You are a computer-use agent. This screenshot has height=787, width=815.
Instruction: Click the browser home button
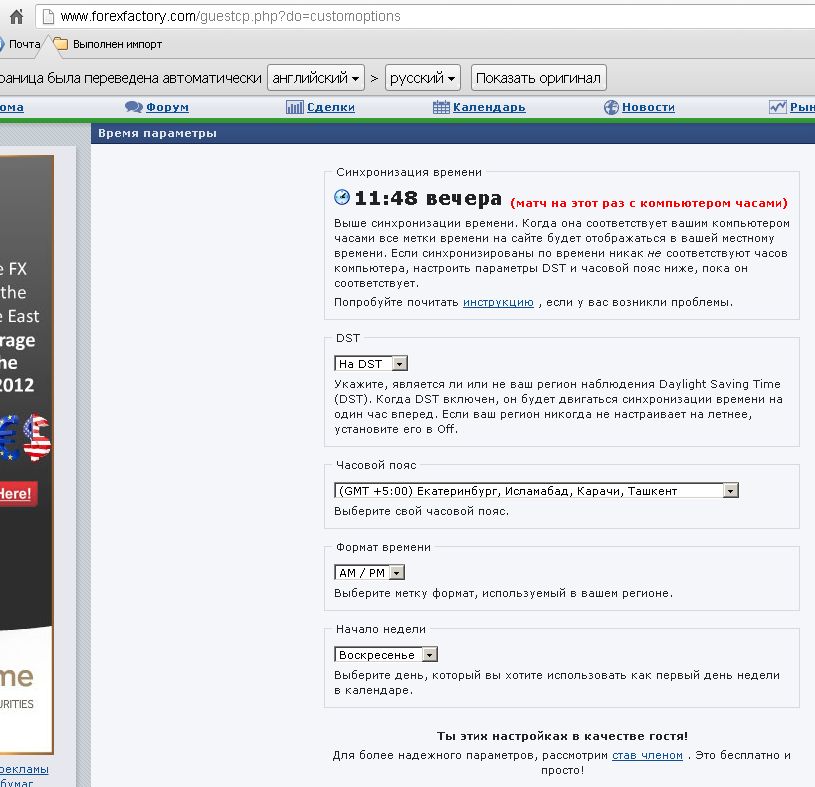[16, 16]
